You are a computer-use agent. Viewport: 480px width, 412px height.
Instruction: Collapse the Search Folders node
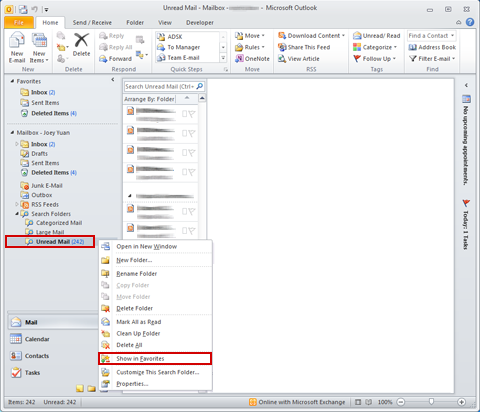click(x=17, y=213)
